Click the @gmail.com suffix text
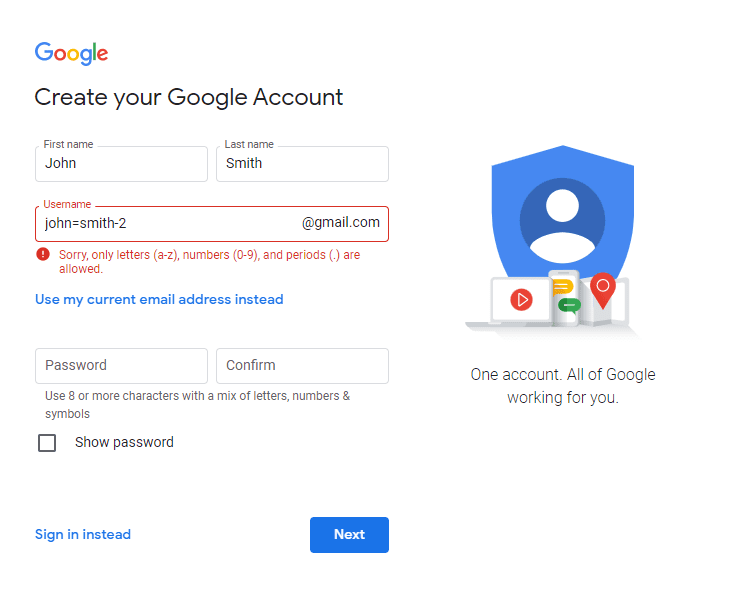This screenshot has width=737, height=599. [340, 223]
